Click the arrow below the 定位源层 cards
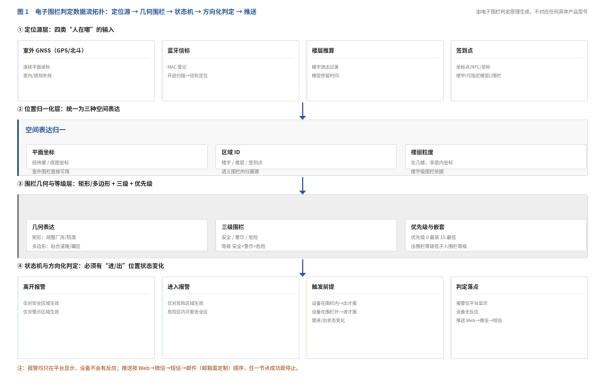Image resolution: width=605 pixels, height=385 pixels. pos(302,111)
